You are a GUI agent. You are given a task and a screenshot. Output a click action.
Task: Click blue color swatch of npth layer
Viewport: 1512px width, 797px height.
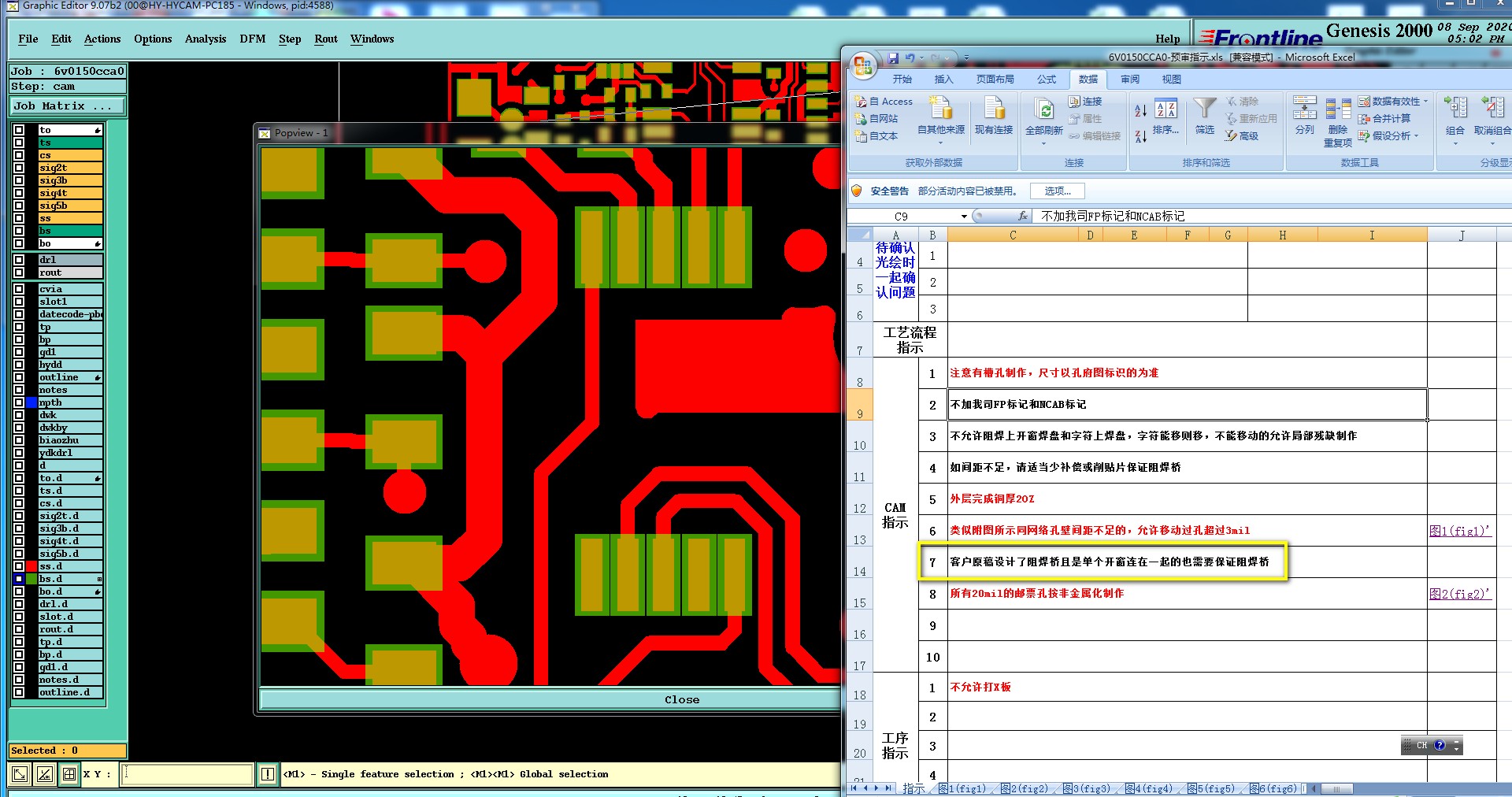pyautogui.click(x=31, y=402)
